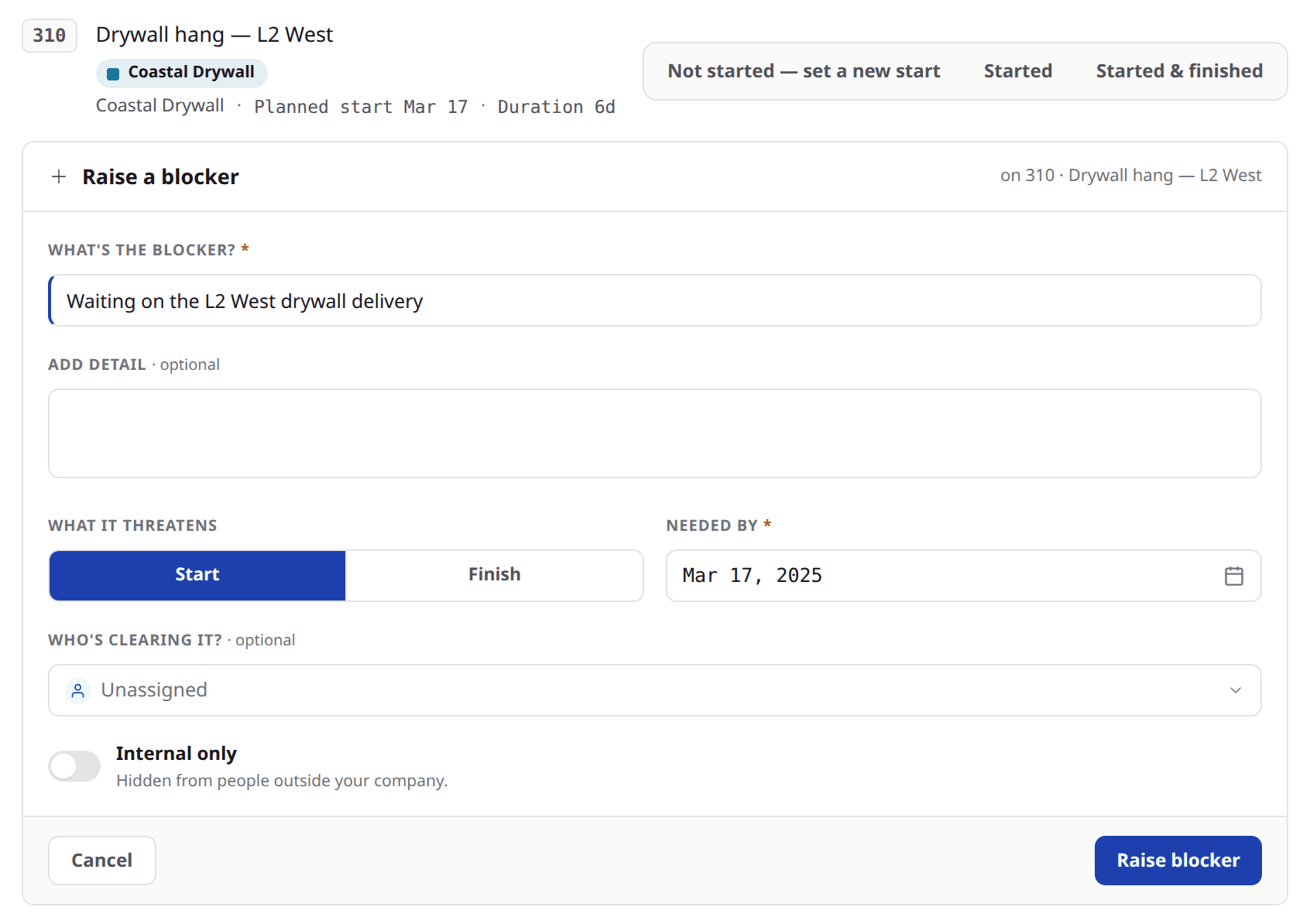This screenshot has height=924, width=1310.
Task: Submit with the Raise blocker button
Action: point(1178,861)
